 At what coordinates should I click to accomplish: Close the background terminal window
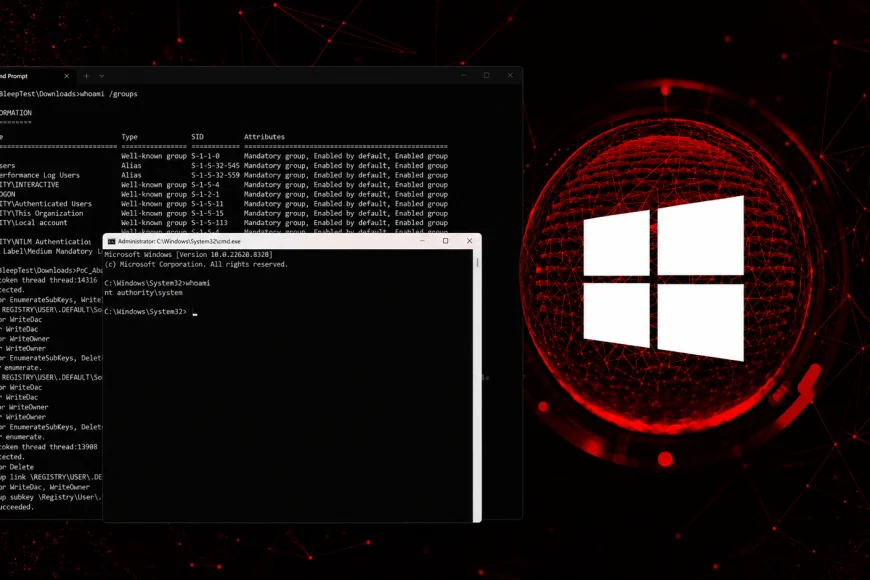(510, 75)
